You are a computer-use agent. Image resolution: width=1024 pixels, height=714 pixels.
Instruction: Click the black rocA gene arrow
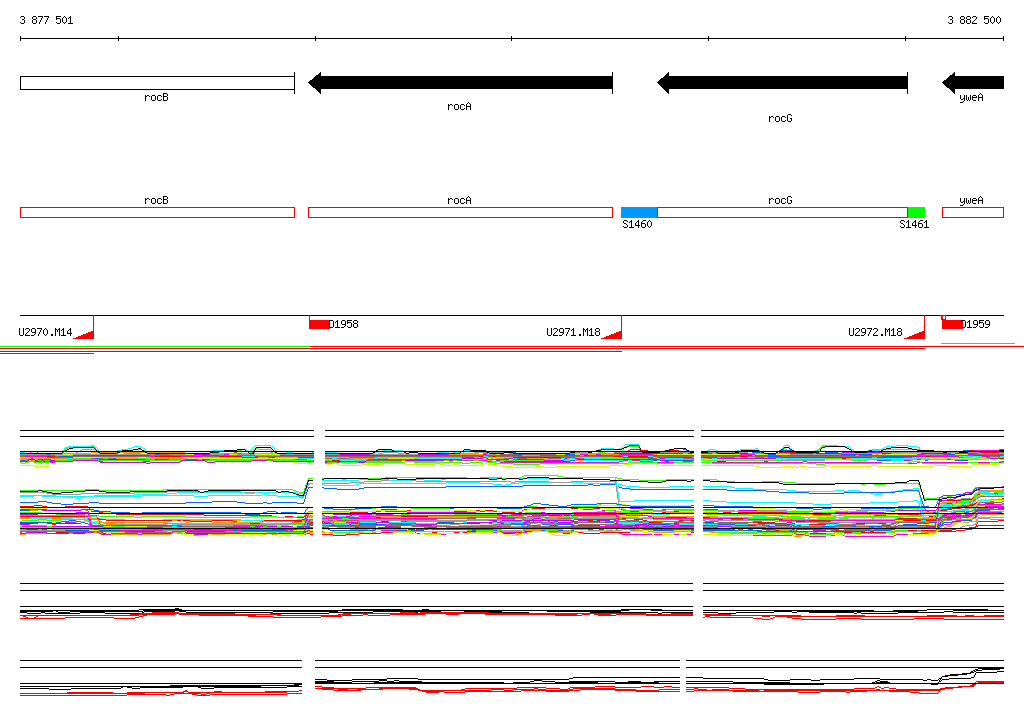460,83
